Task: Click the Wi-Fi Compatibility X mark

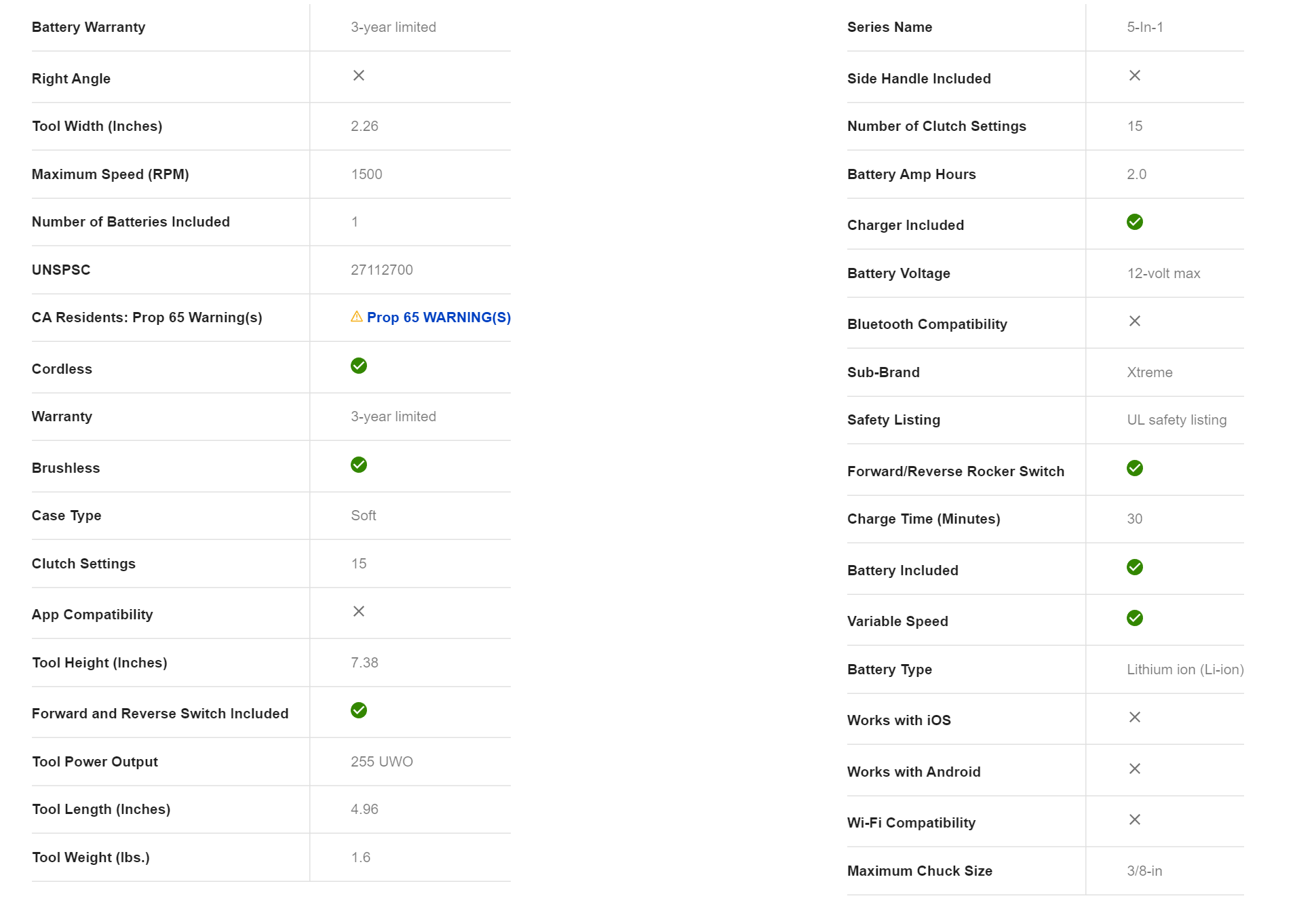Action: coord(1135,819)
